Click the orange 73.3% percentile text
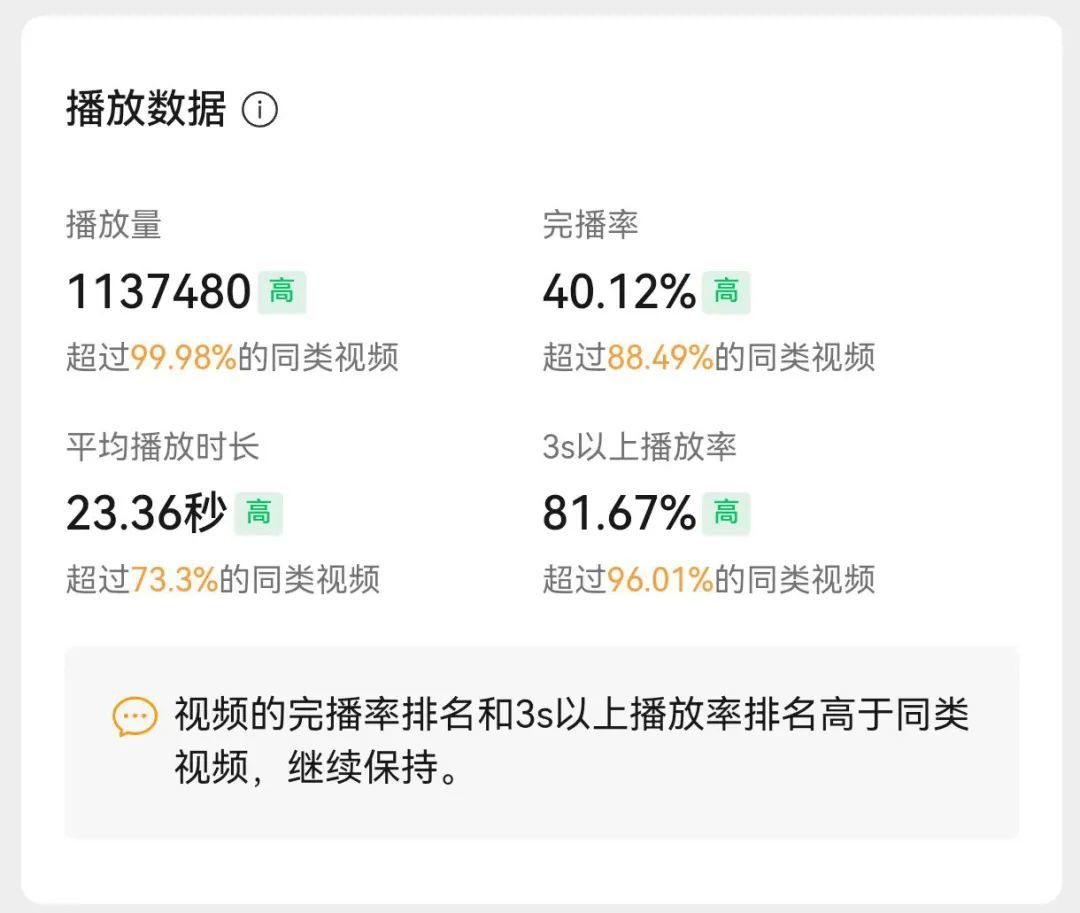Viewport: 1080px width, 913px height. tap(175, 579)
